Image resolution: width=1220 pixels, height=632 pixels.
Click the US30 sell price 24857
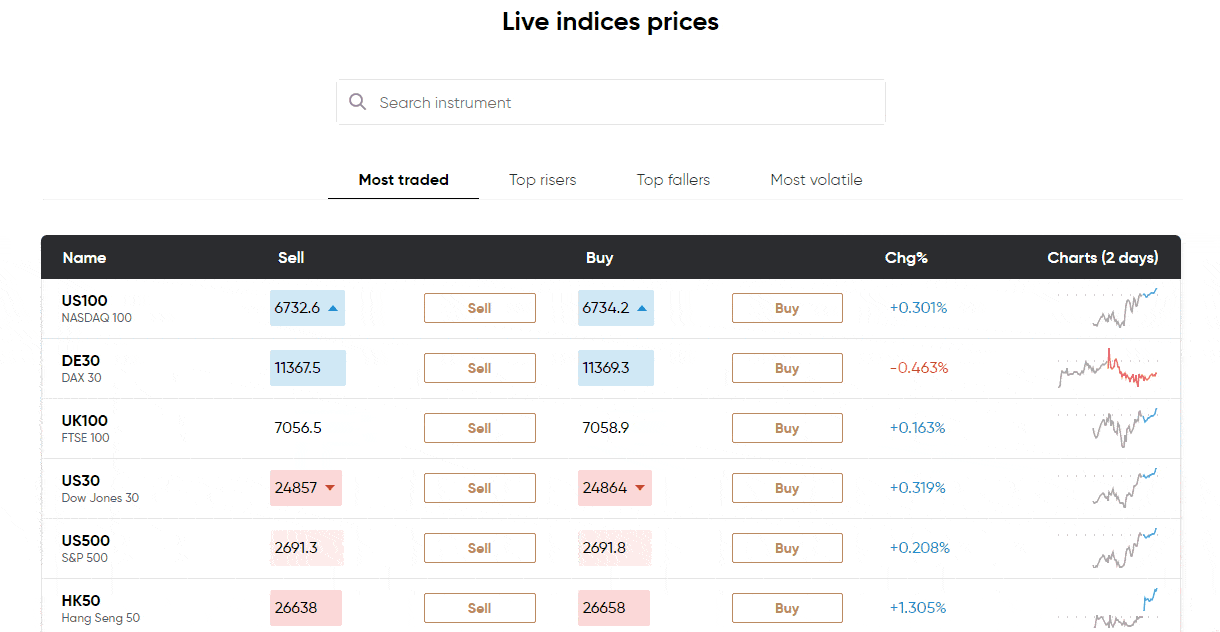pos(306,488)
